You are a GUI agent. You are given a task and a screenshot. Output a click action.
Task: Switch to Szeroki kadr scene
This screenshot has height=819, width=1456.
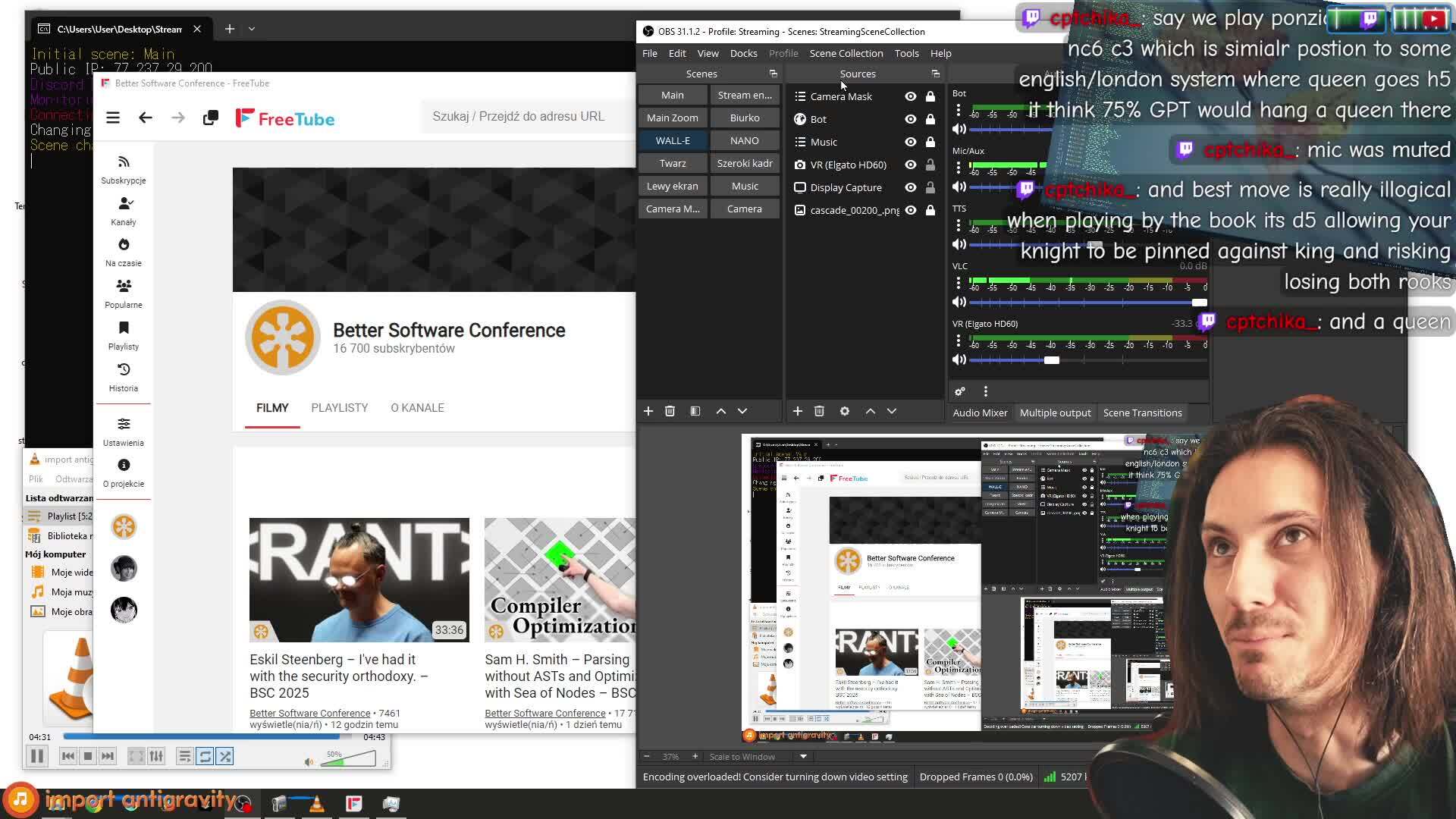[745, 163]
